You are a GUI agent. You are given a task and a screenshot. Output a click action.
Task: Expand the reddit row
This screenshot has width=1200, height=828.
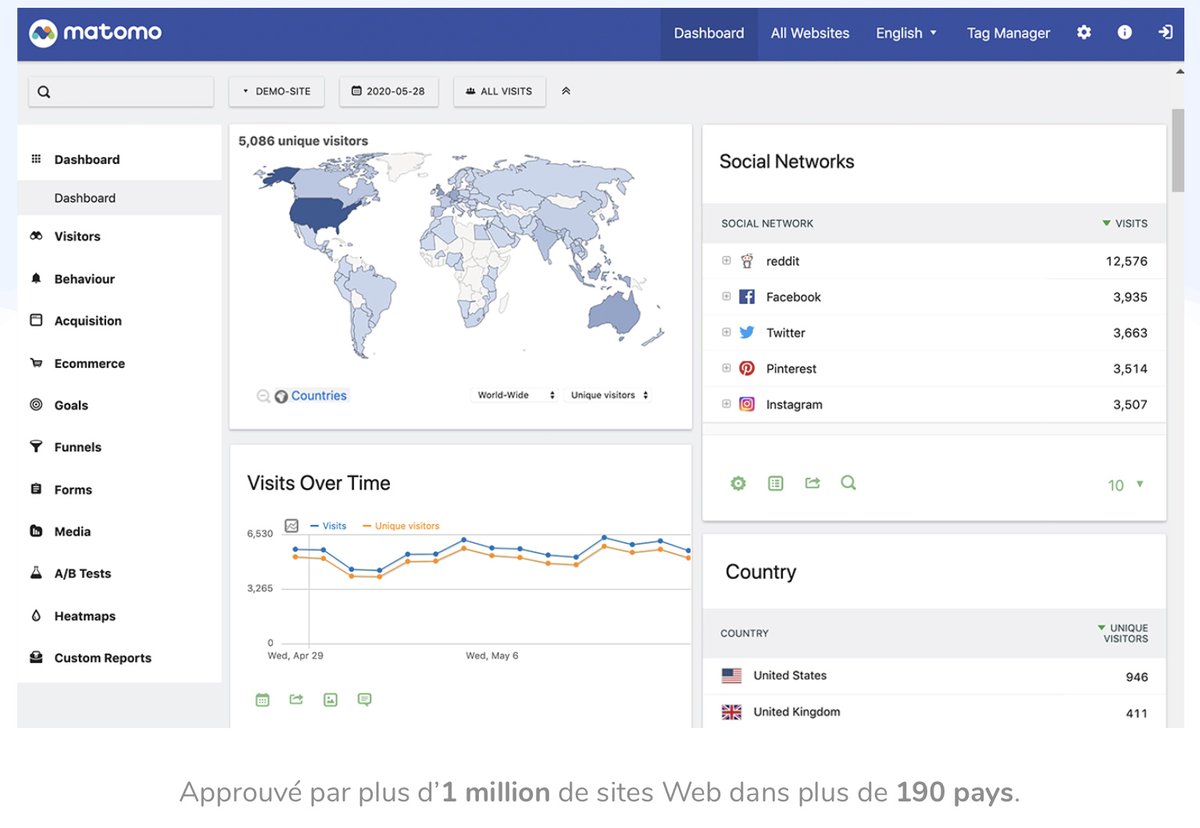point(727,261)
